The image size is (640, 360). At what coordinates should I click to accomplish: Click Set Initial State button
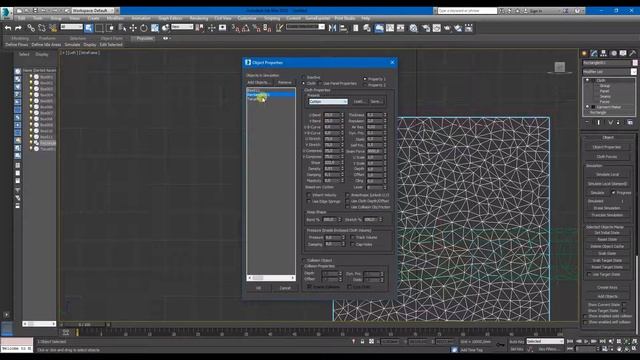[x=607, y=233]
